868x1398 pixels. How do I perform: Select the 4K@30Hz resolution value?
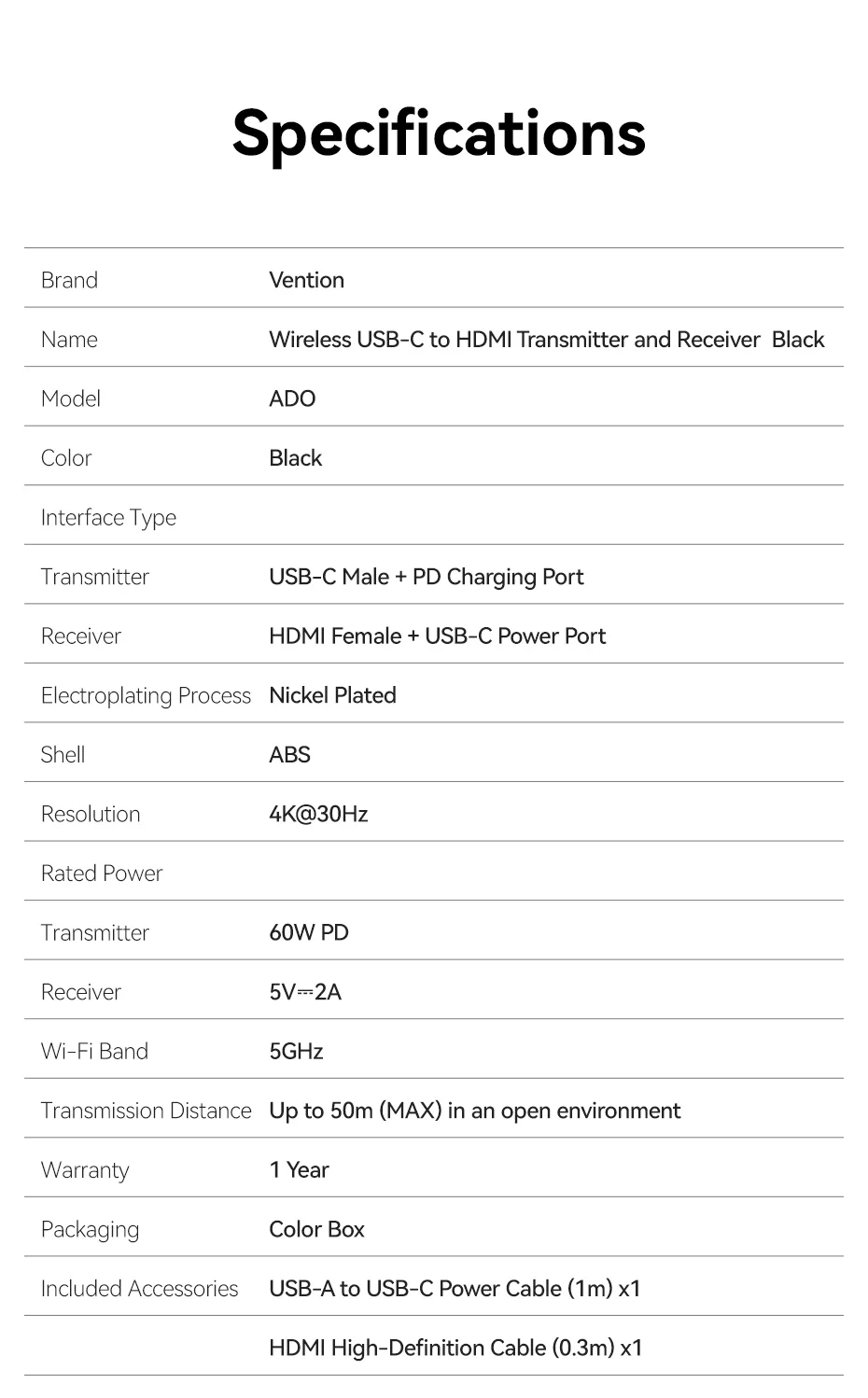coord(318,815)
